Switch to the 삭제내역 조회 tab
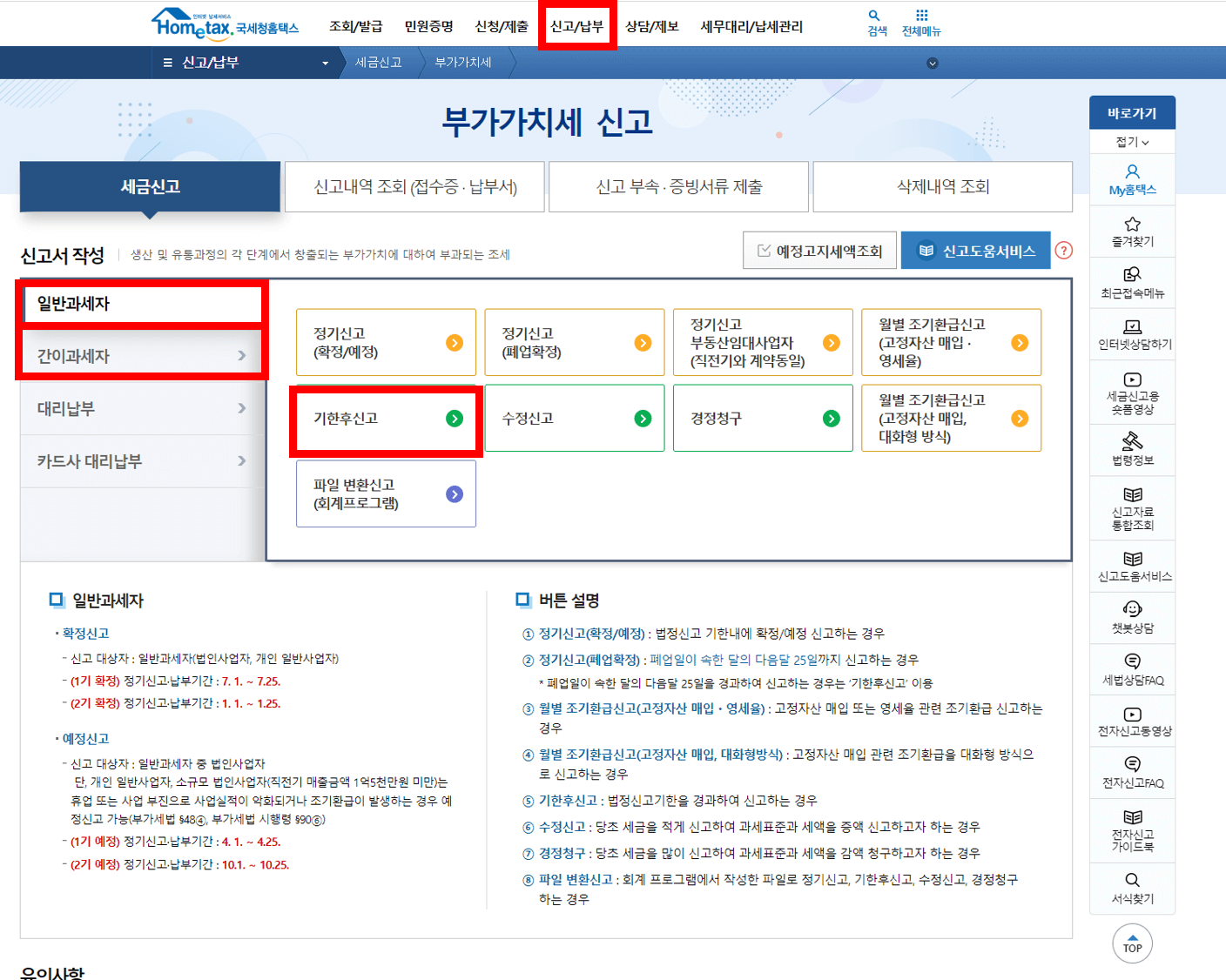The height and width of the screenshot is (980, 1226). [941, 186]
